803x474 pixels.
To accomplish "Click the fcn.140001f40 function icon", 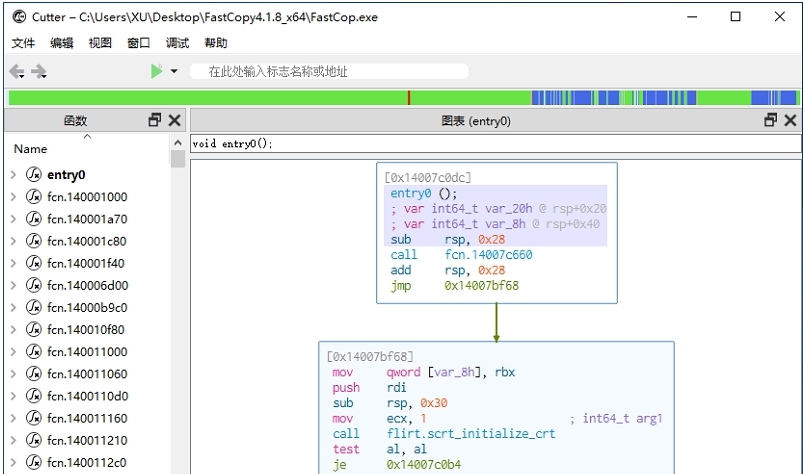I will pos(34,263).
